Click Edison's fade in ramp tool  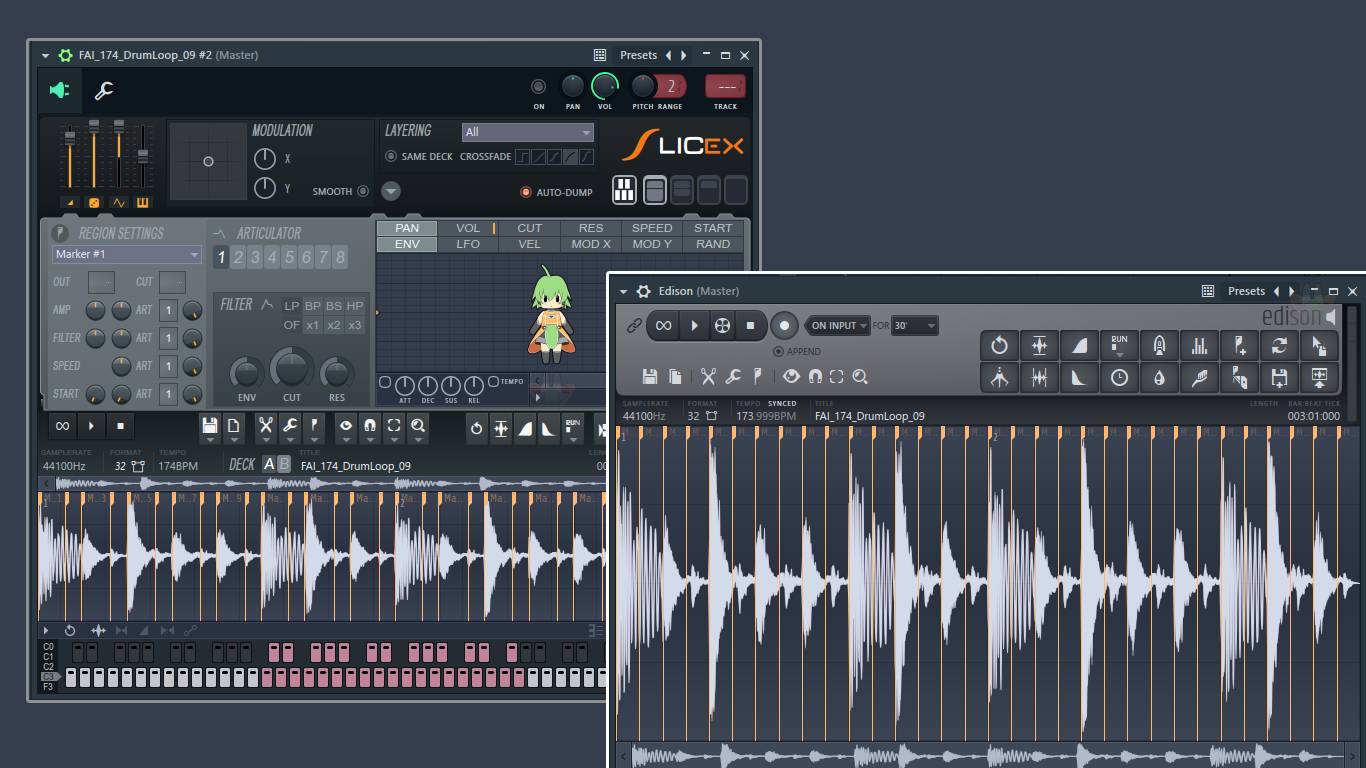[x=1079, y=346]
